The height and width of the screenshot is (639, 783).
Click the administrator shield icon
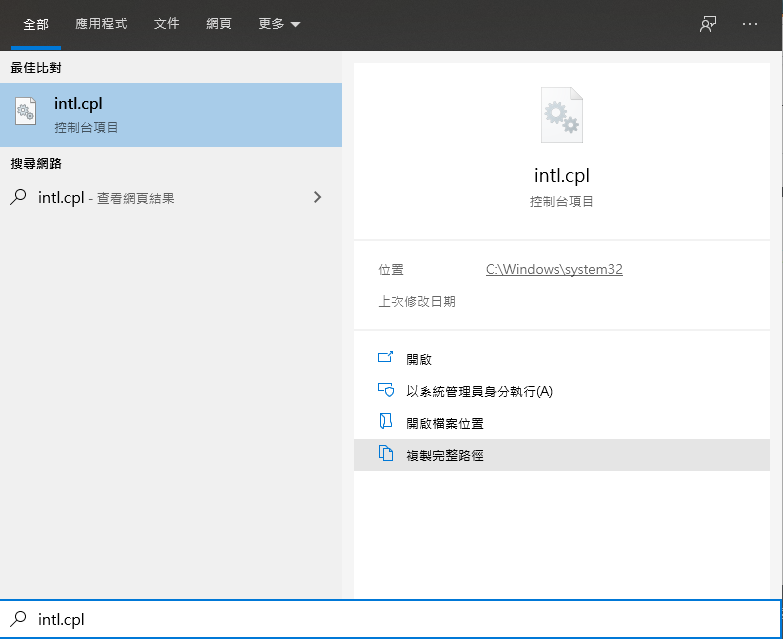pos(386,389)
